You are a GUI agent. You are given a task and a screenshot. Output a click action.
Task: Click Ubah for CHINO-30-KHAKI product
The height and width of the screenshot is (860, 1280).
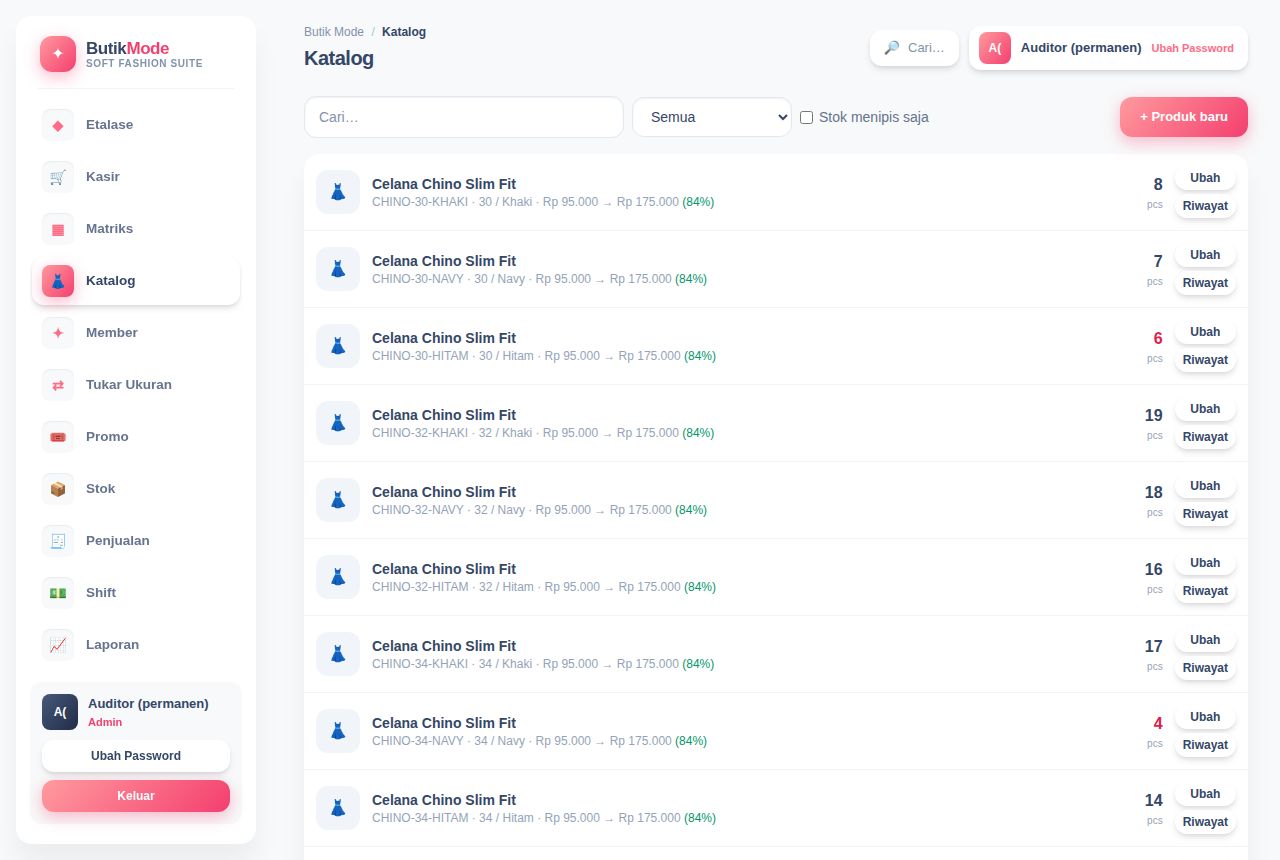click(x=1205, y=178)
